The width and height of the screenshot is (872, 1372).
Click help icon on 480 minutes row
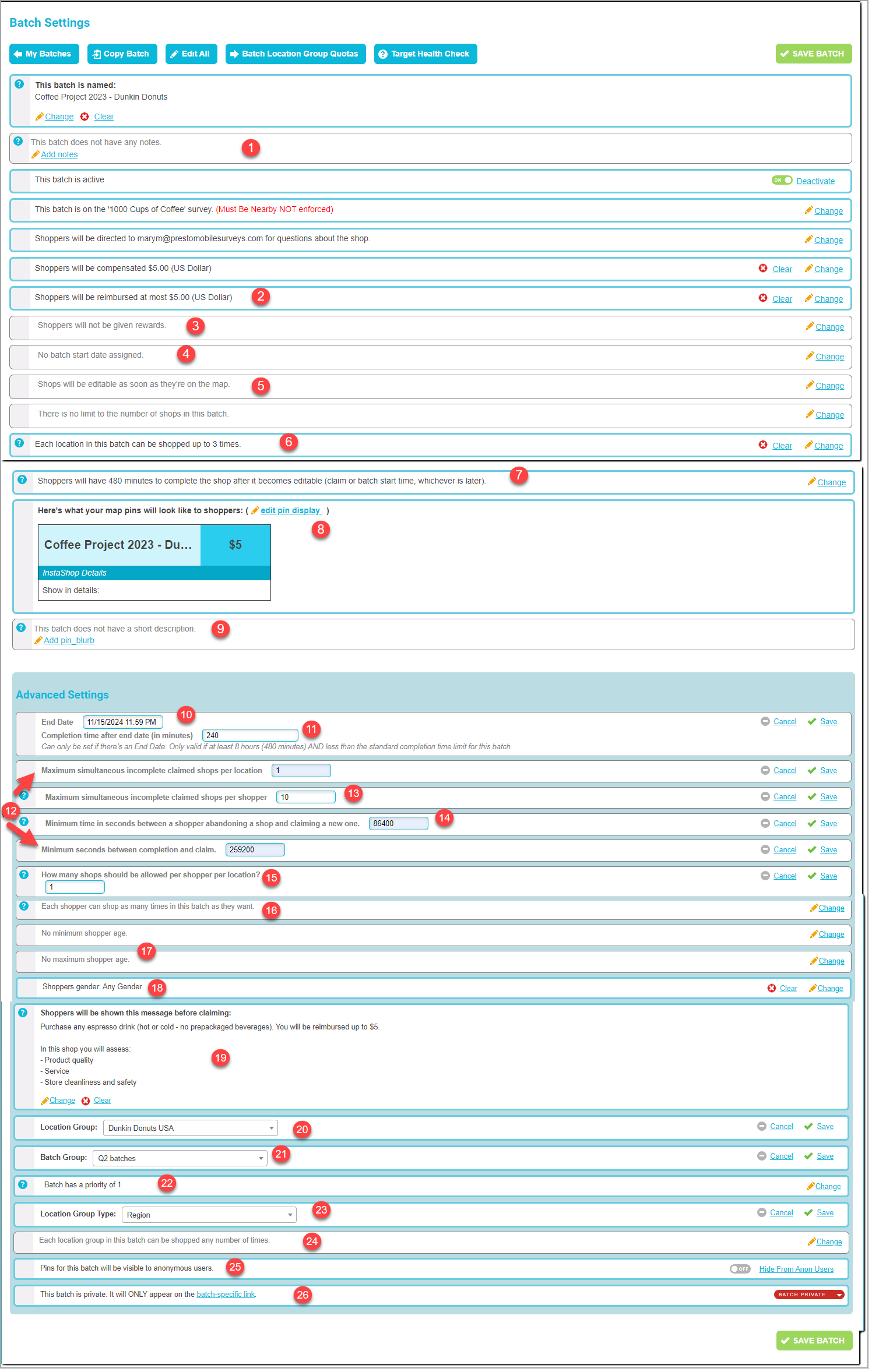(22, 479)
